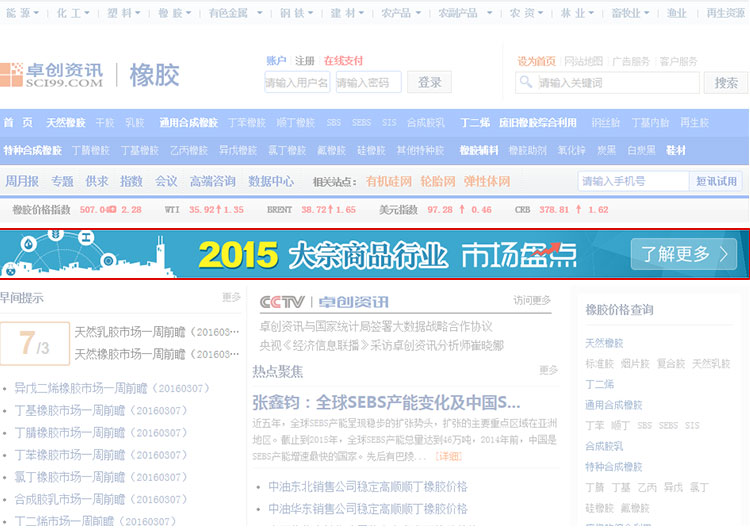Open the 有色金属 dropdown menu

coord(233,13)
